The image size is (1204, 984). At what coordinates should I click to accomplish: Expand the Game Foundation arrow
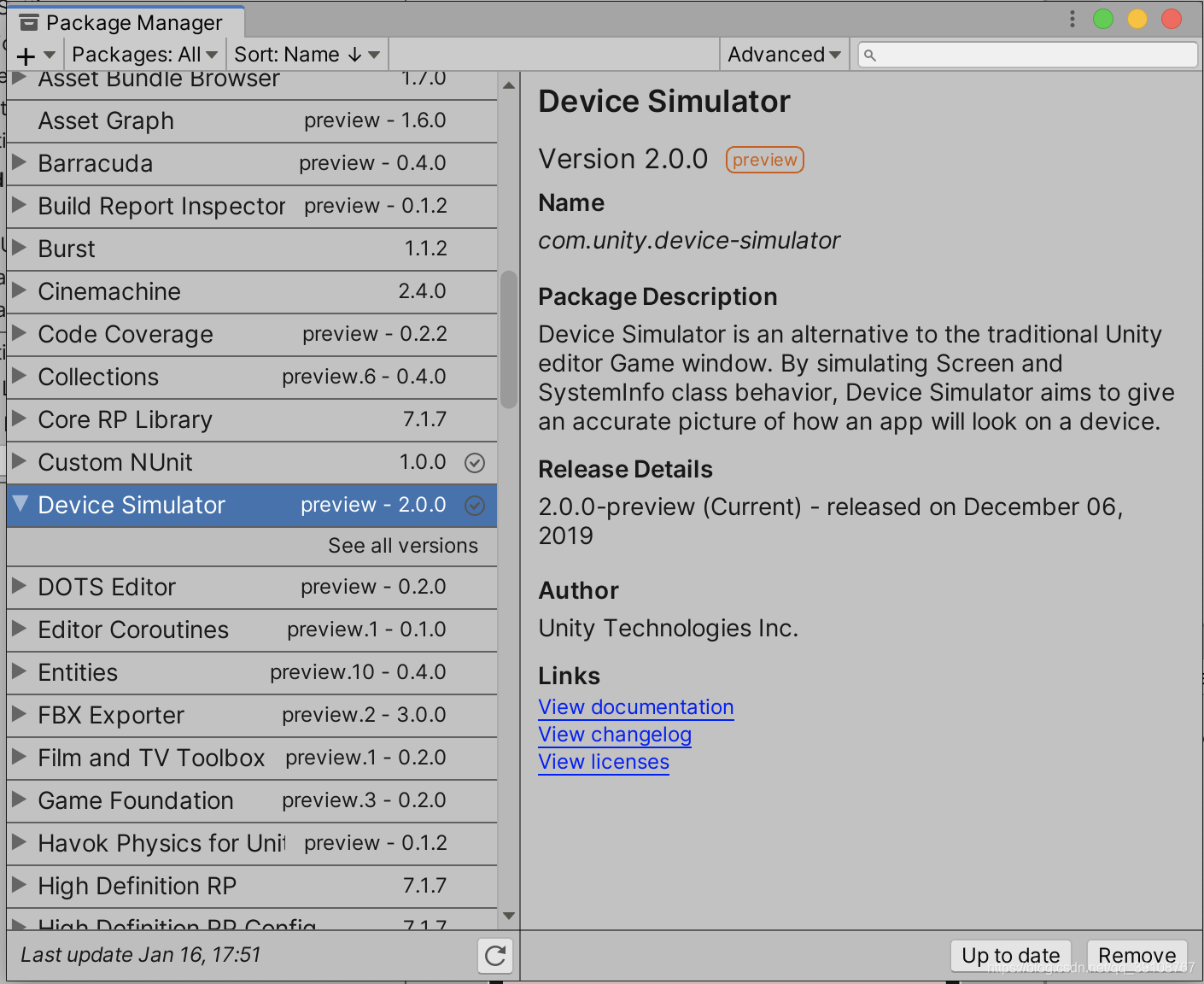tap(19, 799)
